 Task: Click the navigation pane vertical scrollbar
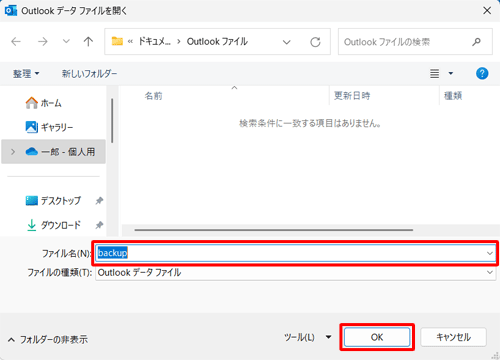pyautogui.click(x=112, y=121)
